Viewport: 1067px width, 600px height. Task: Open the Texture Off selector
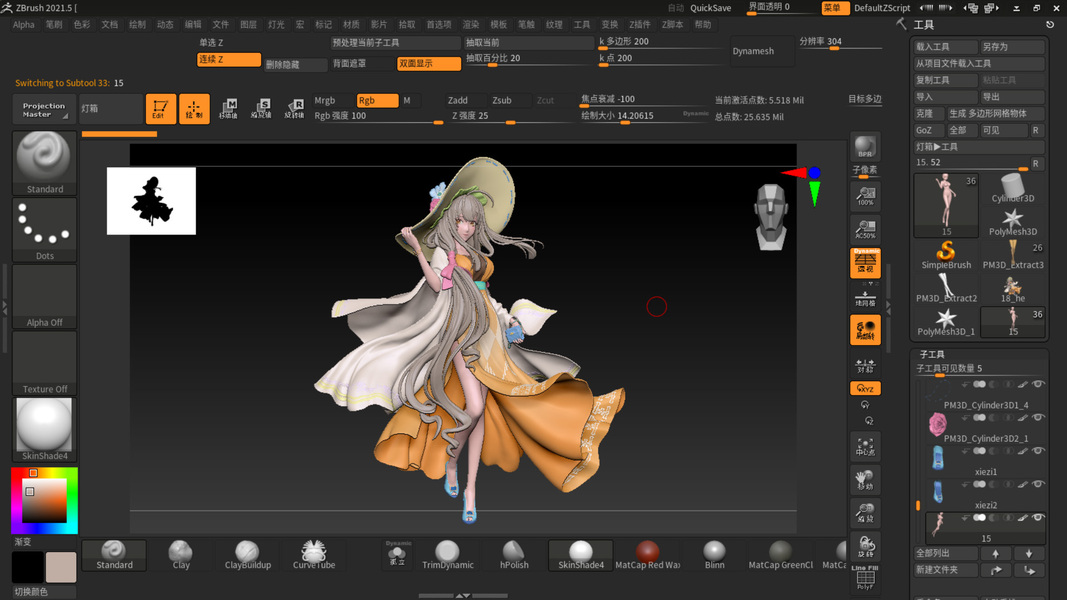click(44, 363)
